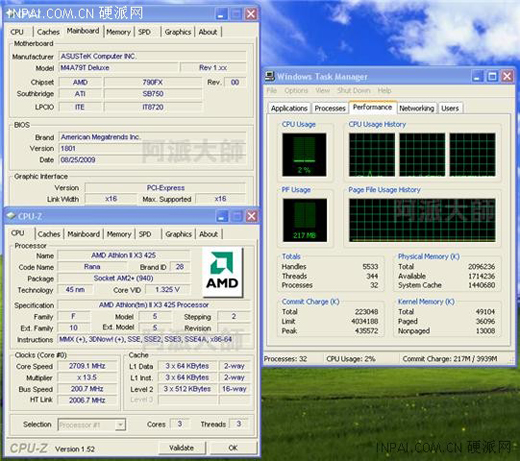Image resolution: width=520 pixels, height=461 pixels.
Task: Click the first CPU Usage History graph
Action: [372, 155]
